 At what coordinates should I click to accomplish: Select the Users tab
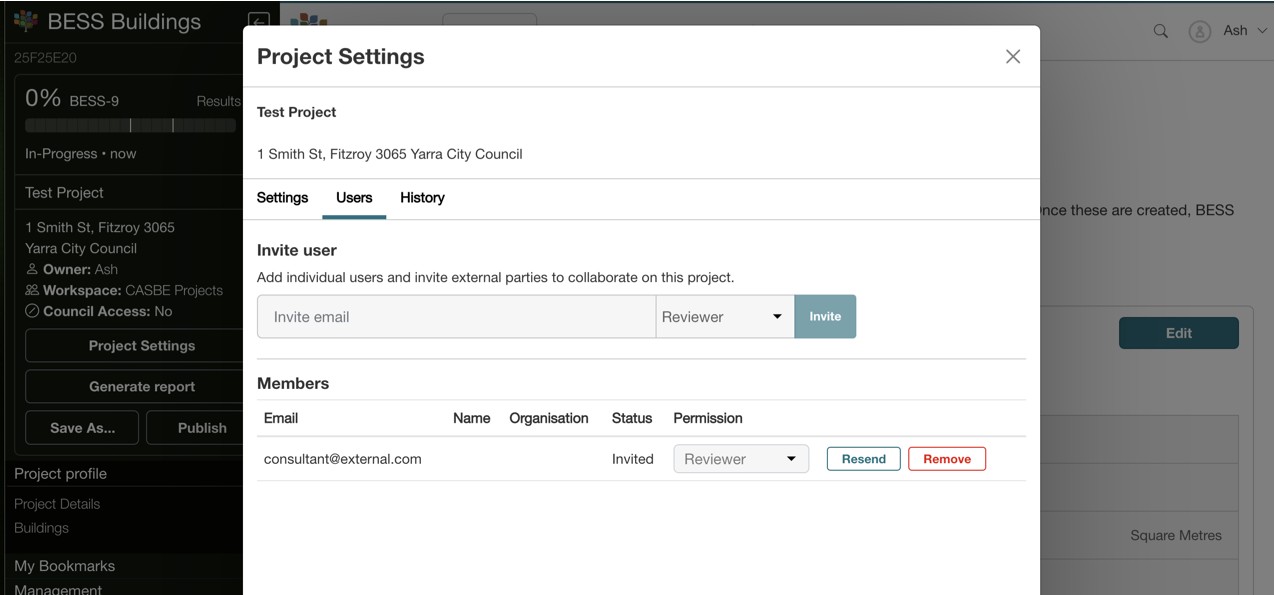point(354,198)
